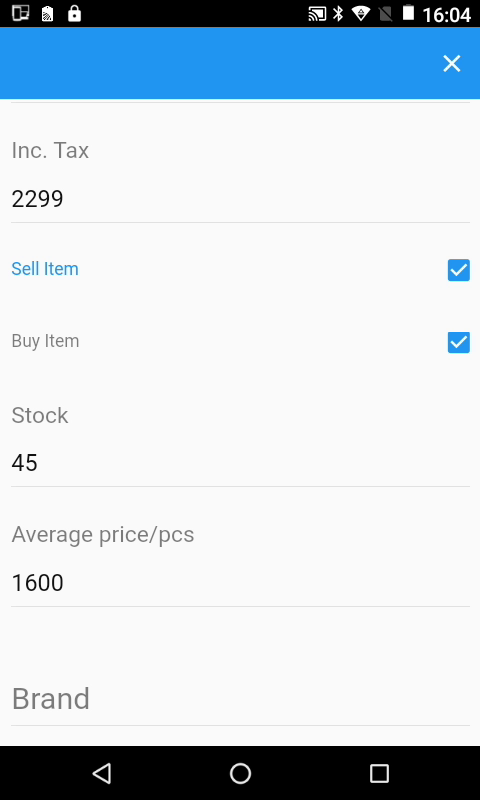Tap the Bluetooth status icon
This screenshot has width=480, height=800.
(x=338, y=14)
